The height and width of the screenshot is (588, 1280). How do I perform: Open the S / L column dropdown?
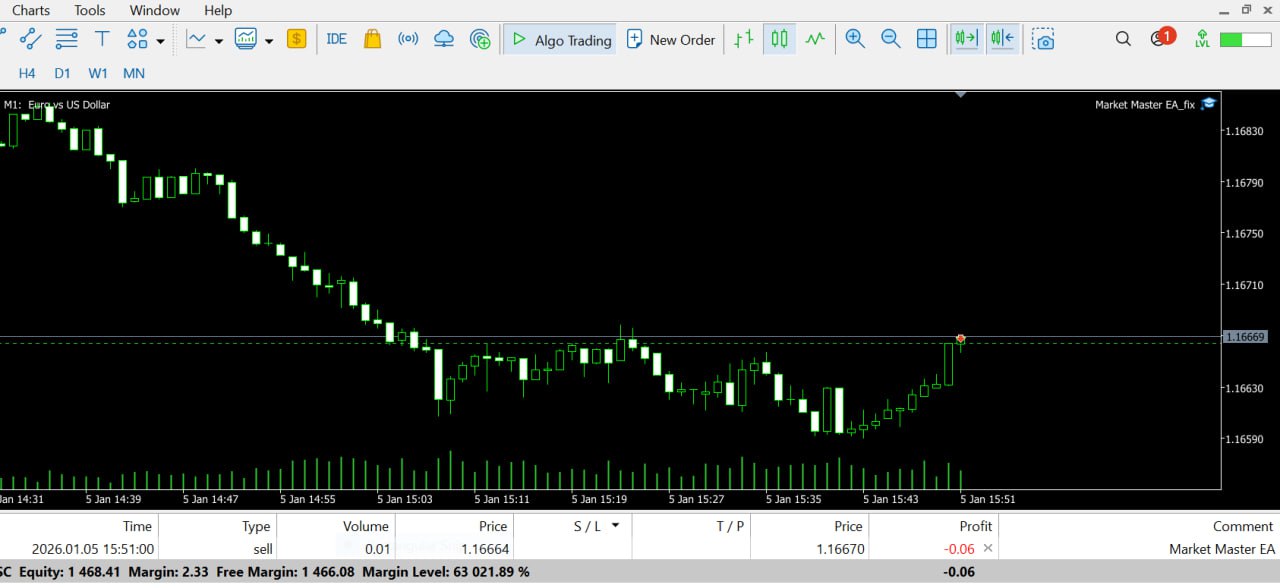pyautogui.click(x=615, y=525)
